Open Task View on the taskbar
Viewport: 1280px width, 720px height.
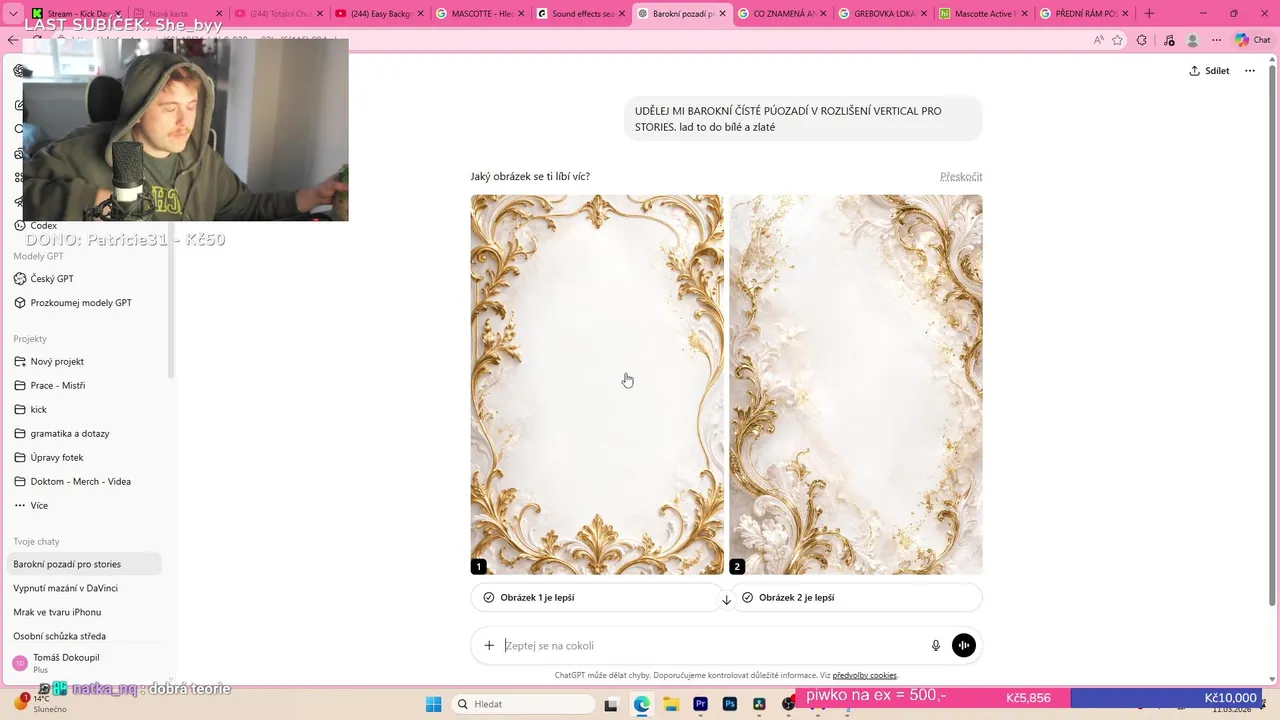click(611, 704)
